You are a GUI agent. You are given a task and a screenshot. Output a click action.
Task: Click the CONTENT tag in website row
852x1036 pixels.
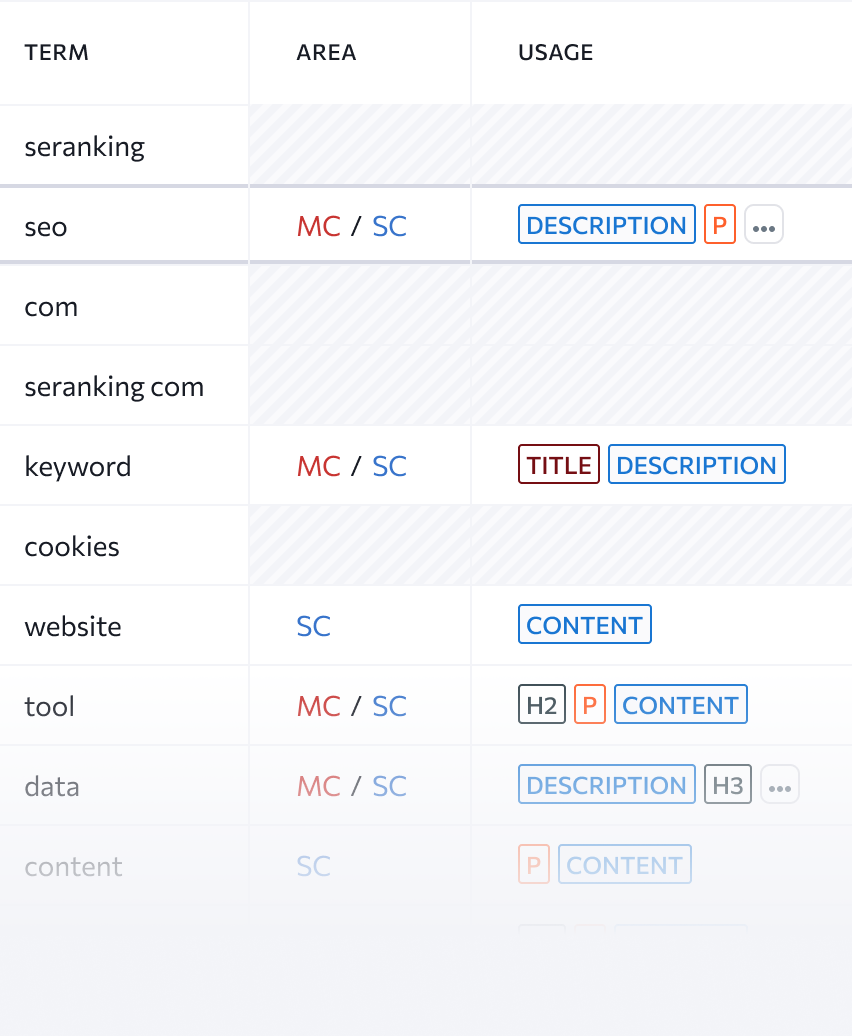[x=585, y=624]
